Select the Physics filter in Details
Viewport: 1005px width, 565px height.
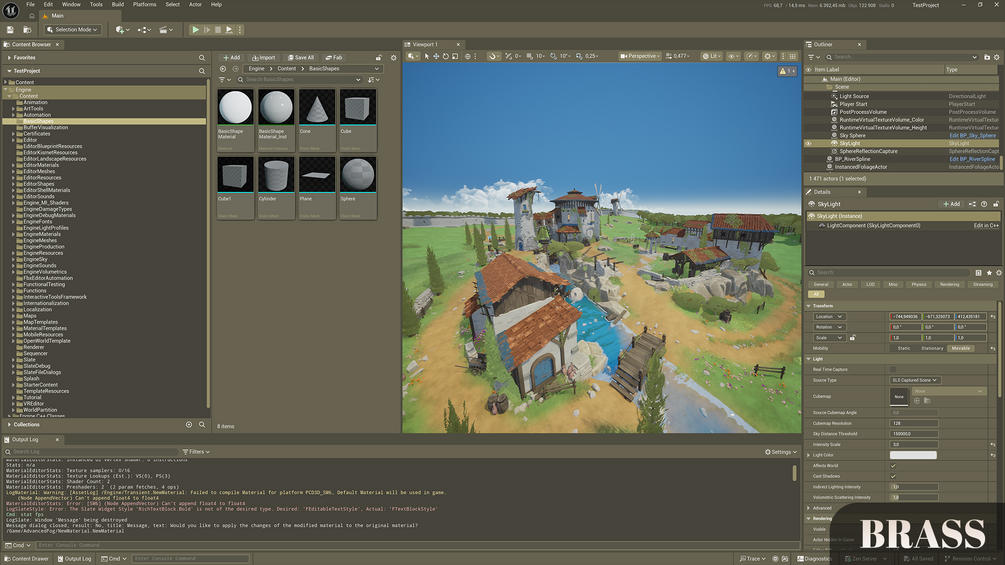[919, 284]
